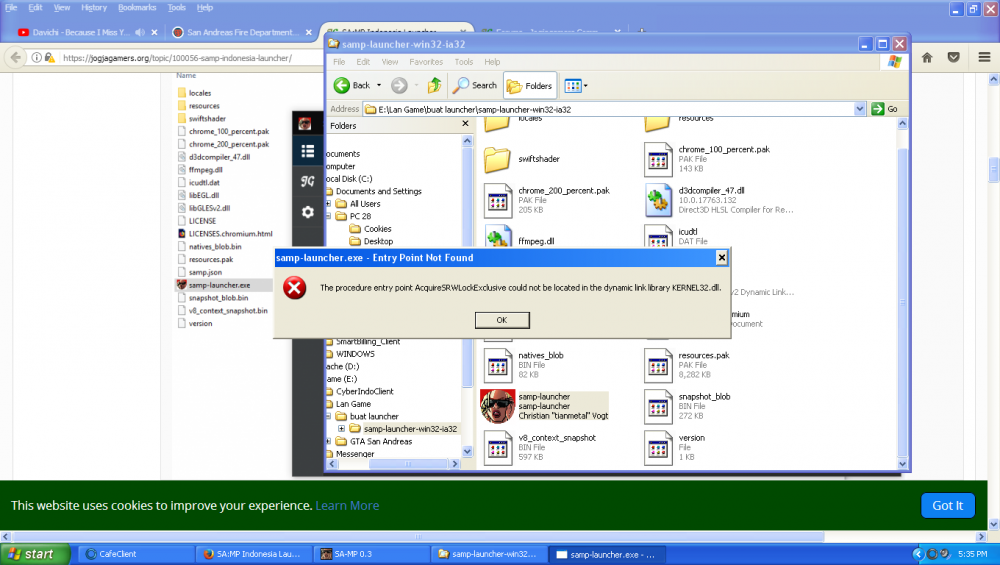Select natives_blob BIN file icon

pyautogui.click(x=497, y=365)
